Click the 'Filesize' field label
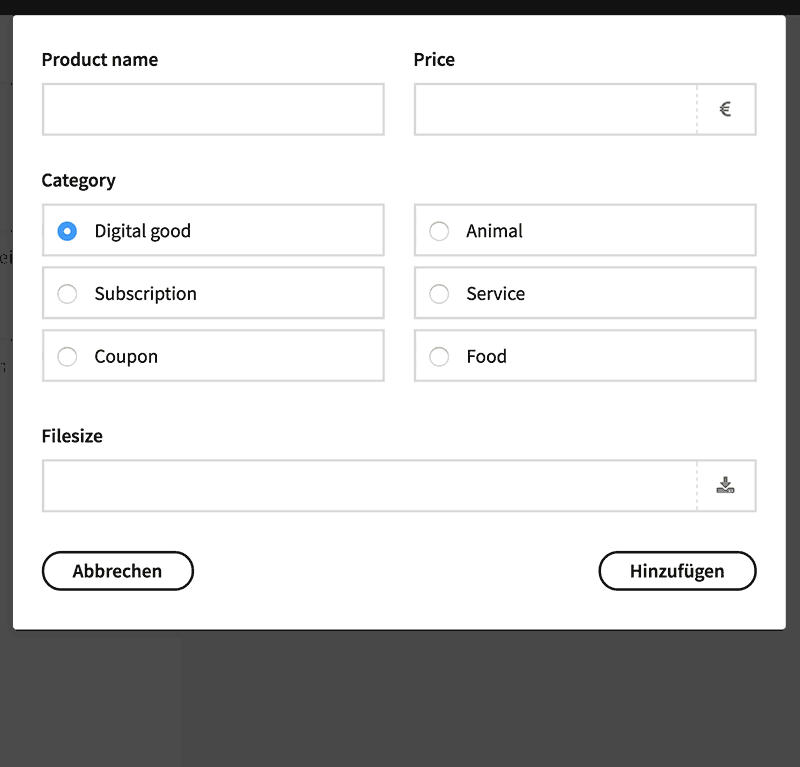The width and height of the screenshot is (800, 767). pos(72,436)
